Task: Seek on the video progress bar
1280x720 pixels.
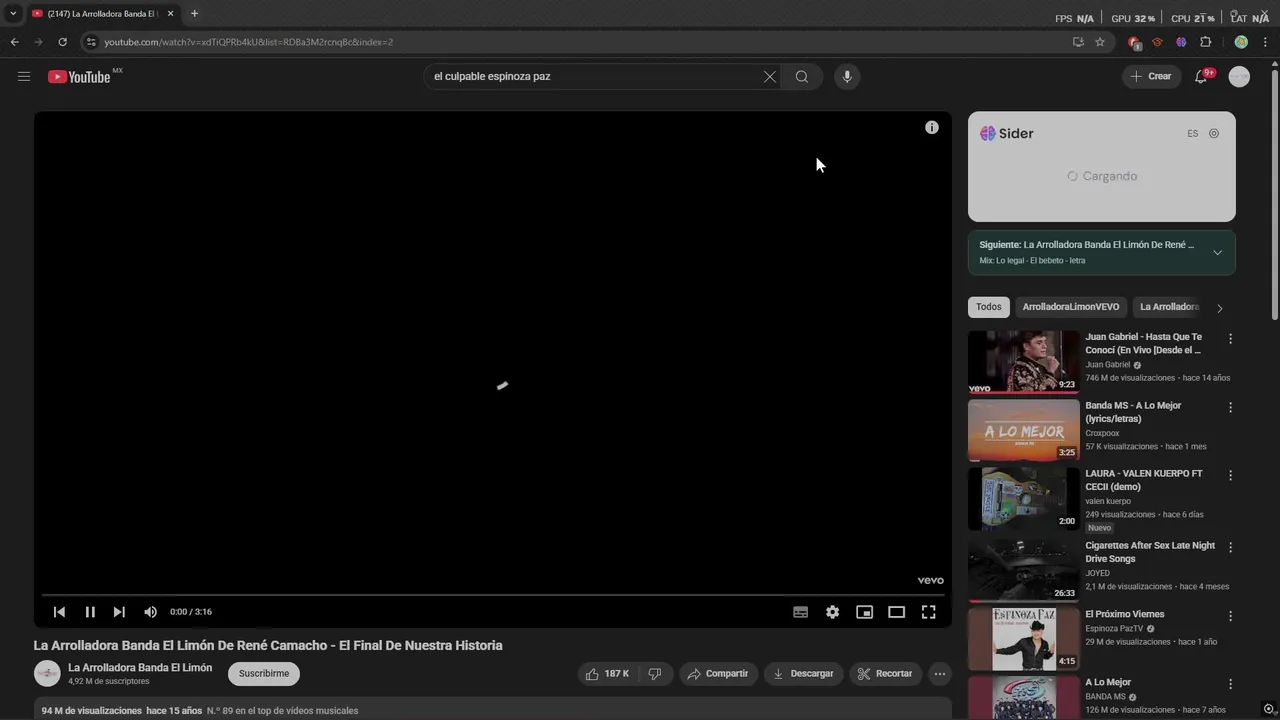Action: (493, 594)
